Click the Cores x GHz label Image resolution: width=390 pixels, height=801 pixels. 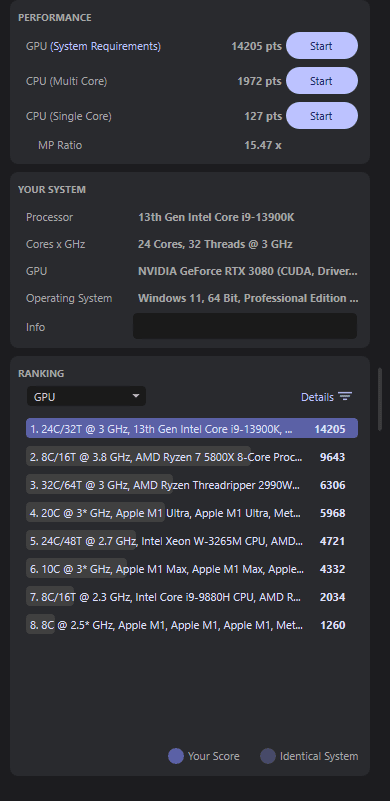[55, 244]
